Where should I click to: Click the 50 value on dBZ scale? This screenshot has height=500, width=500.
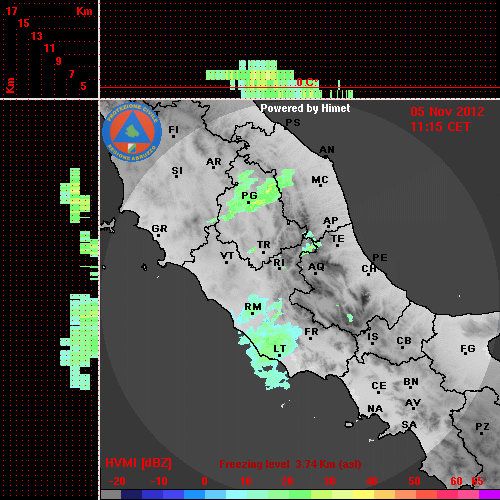tap(415, 481)
